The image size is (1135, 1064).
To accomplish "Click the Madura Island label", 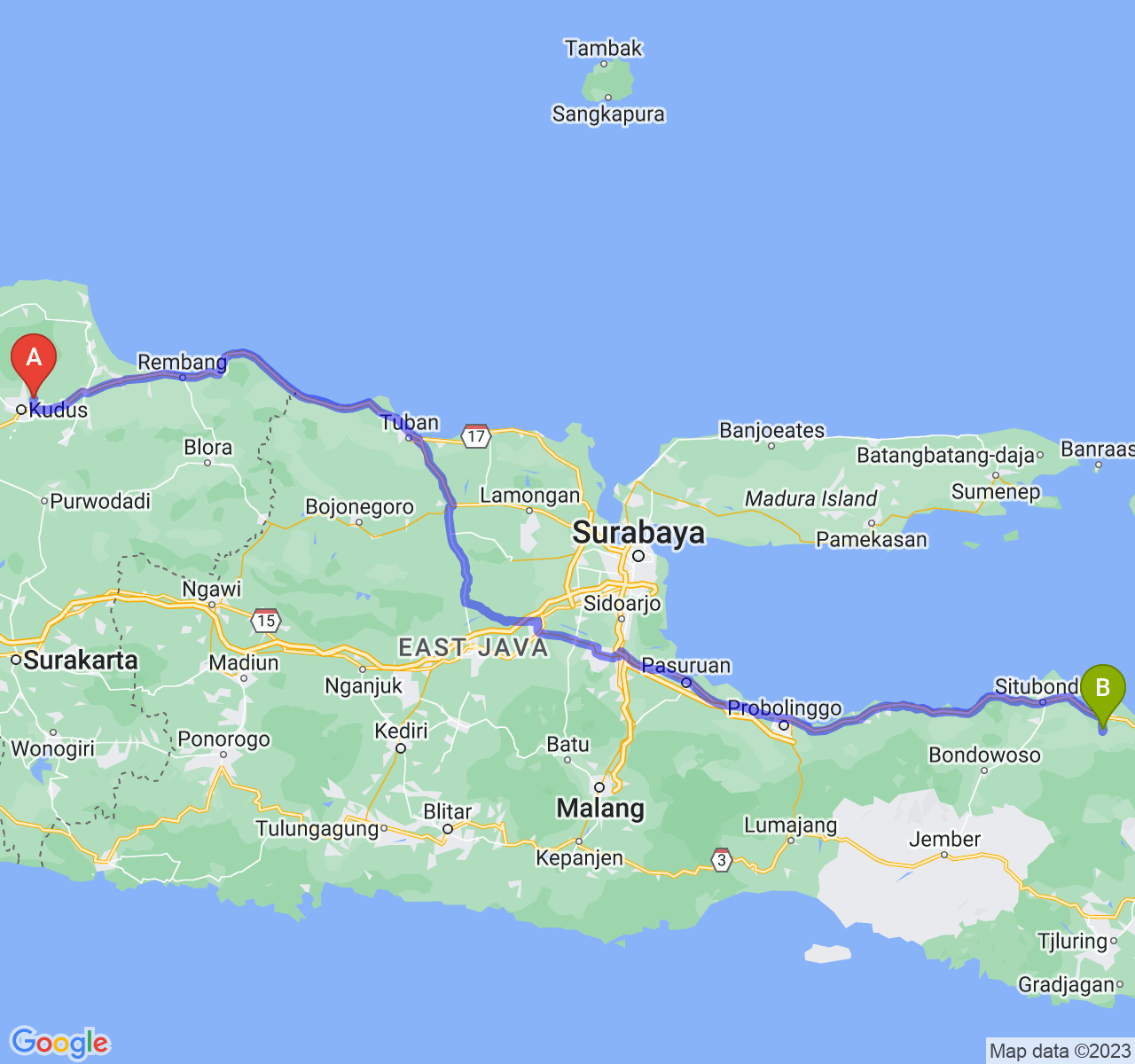I will [x=810, y=498].
